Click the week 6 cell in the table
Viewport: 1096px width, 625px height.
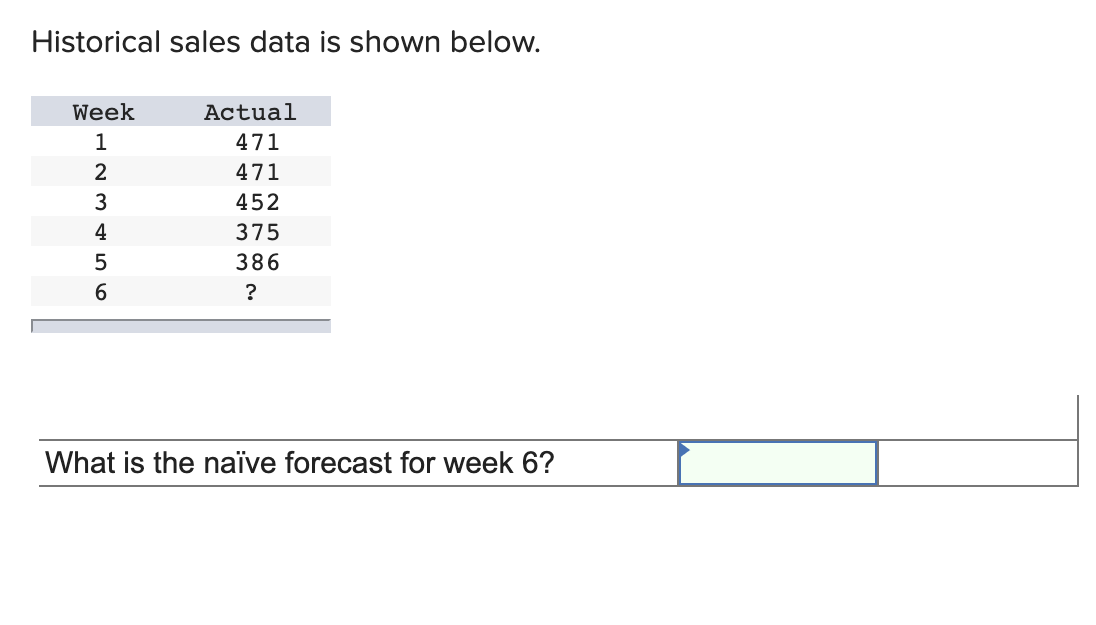[x=101, y=291]
